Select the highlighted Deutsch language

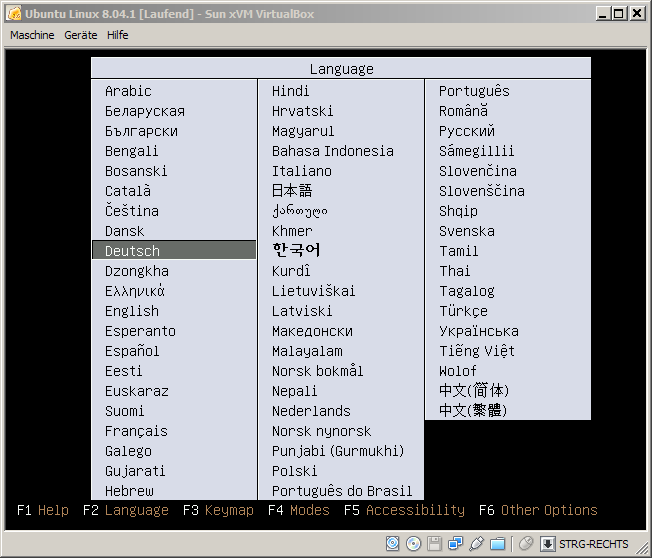(174, 250)
